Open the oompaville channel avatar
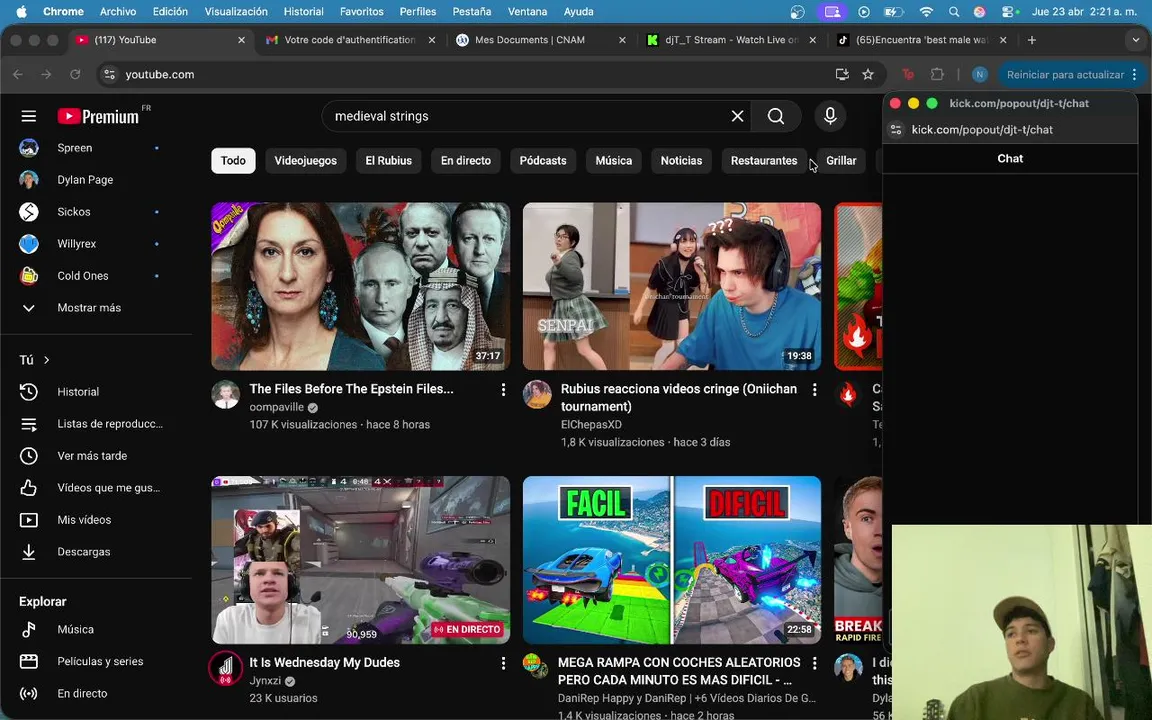Screen dimensions: 1152x720 pos(226,395)
